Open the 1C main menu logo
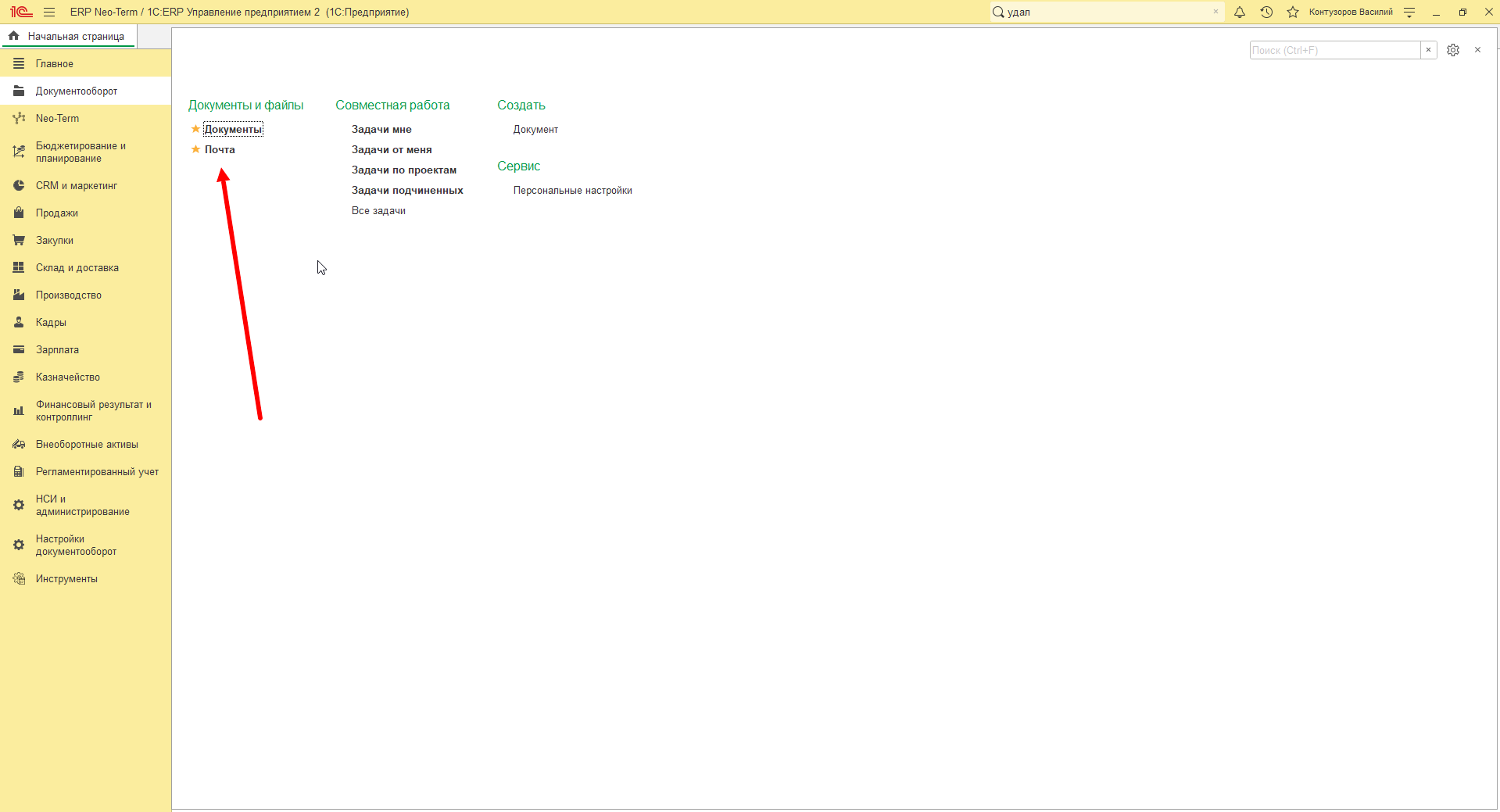Viewport: 1500px width, 812px height. click(21, 12)
